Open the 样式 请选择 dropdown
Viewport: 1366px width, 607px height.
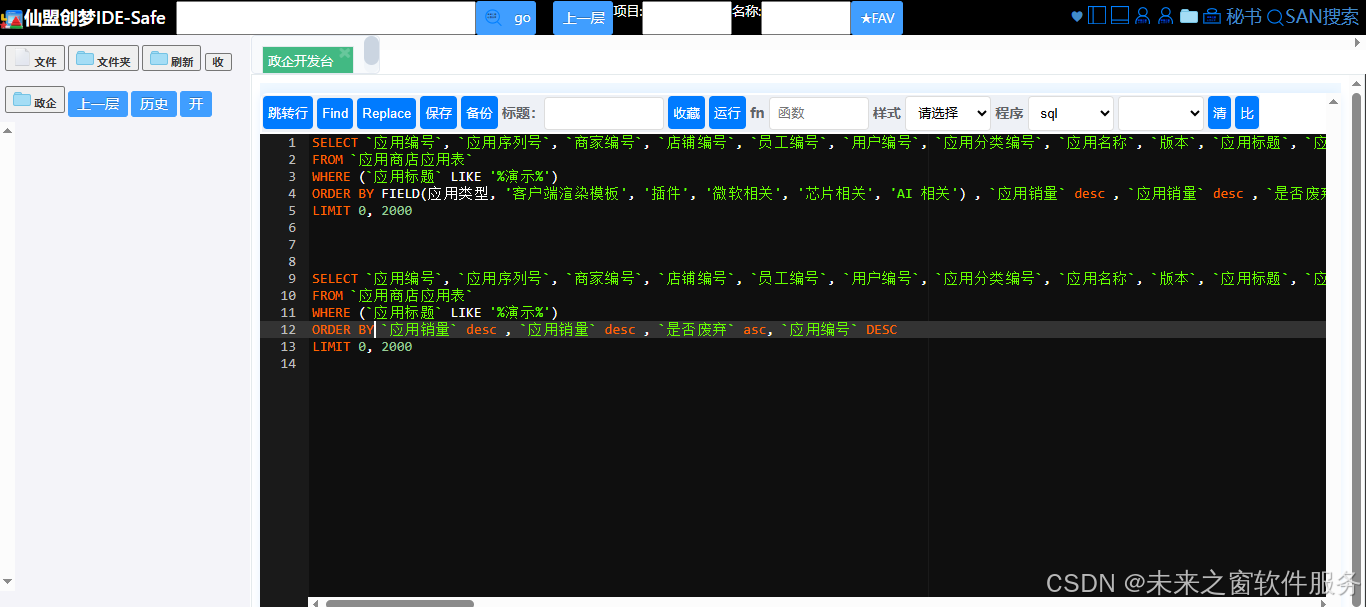[948, 113]
